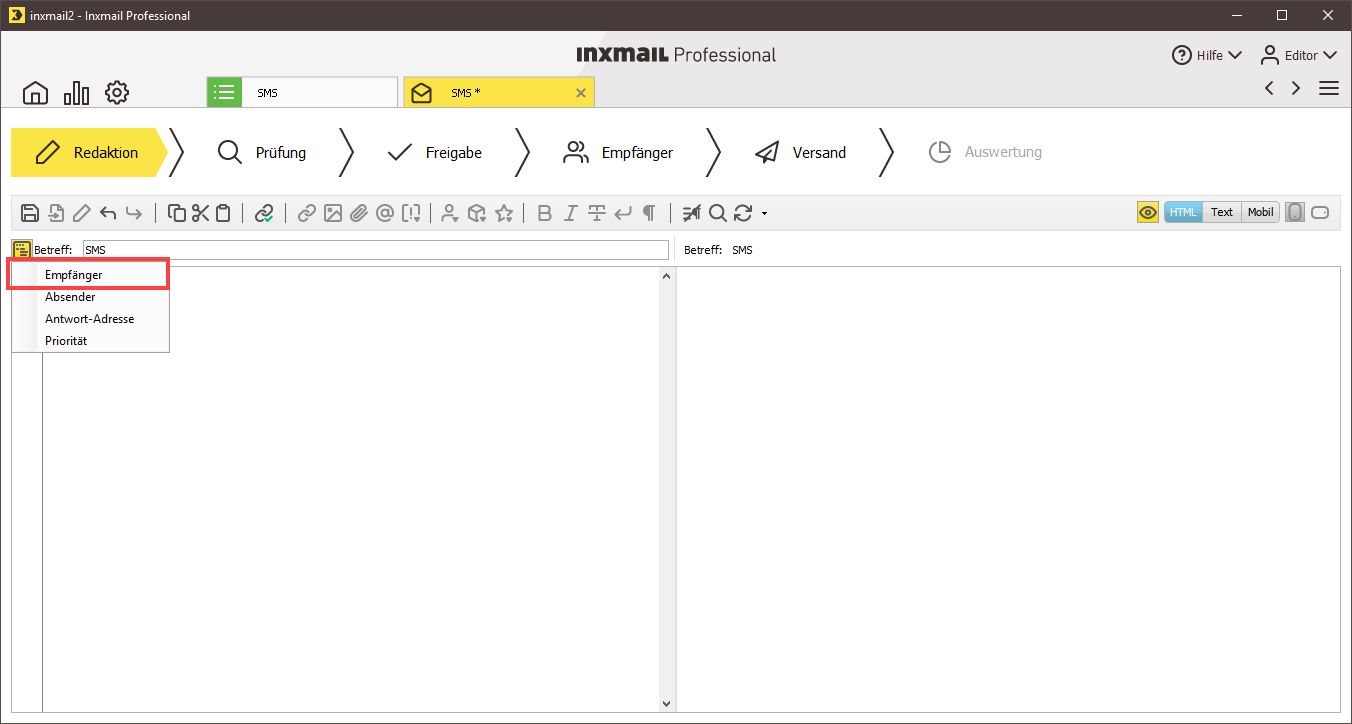
Task: Go to the Versand workflow step
Action: click(800, 152)
